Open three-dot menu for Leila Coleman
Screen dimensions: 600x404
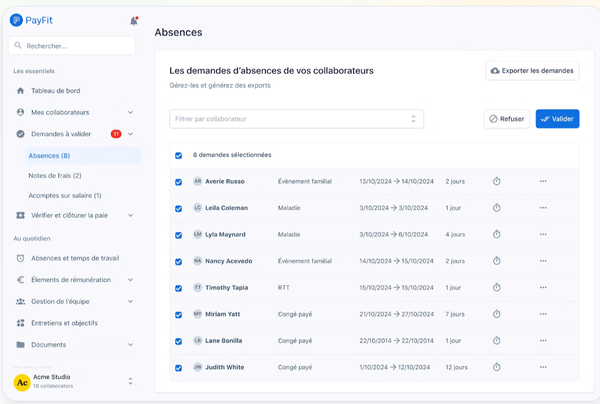(543, 208)
